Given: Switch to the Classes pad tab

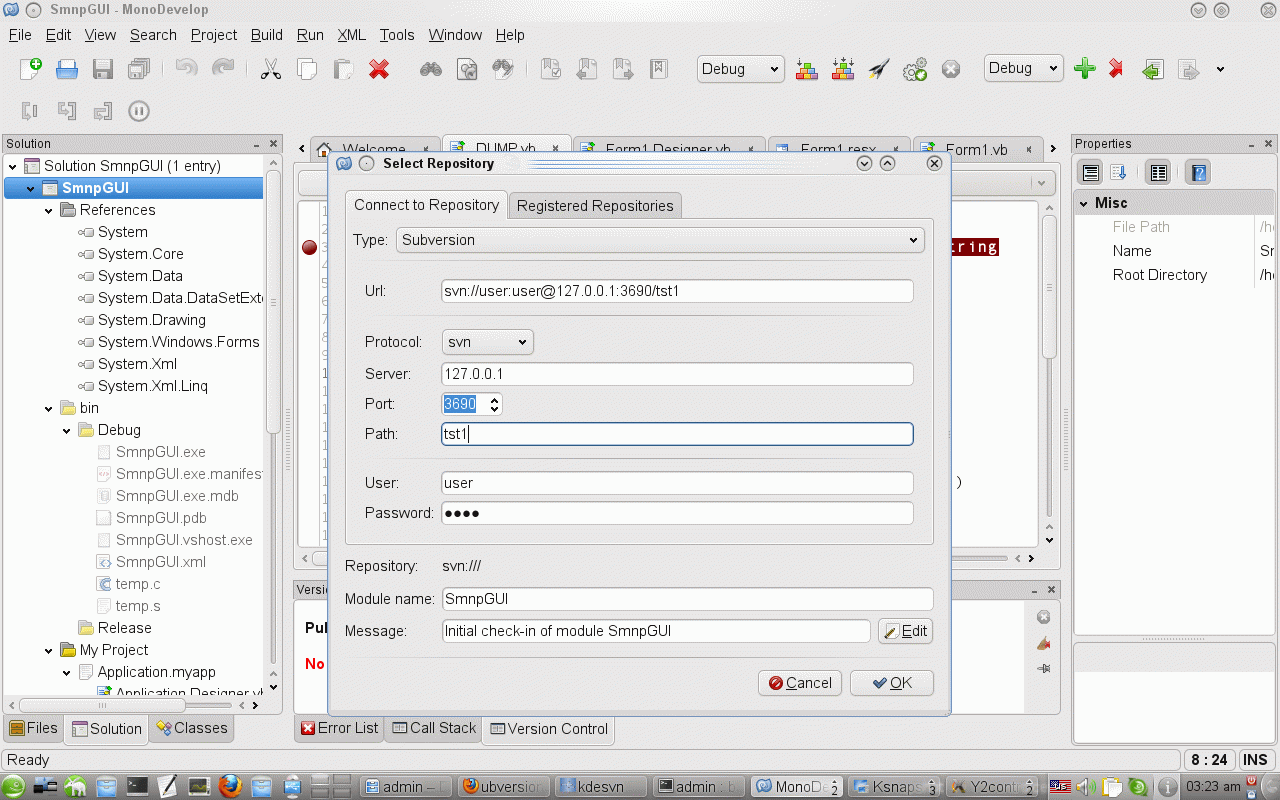Looking at the screenshot, I should click(x=191, y=728).
